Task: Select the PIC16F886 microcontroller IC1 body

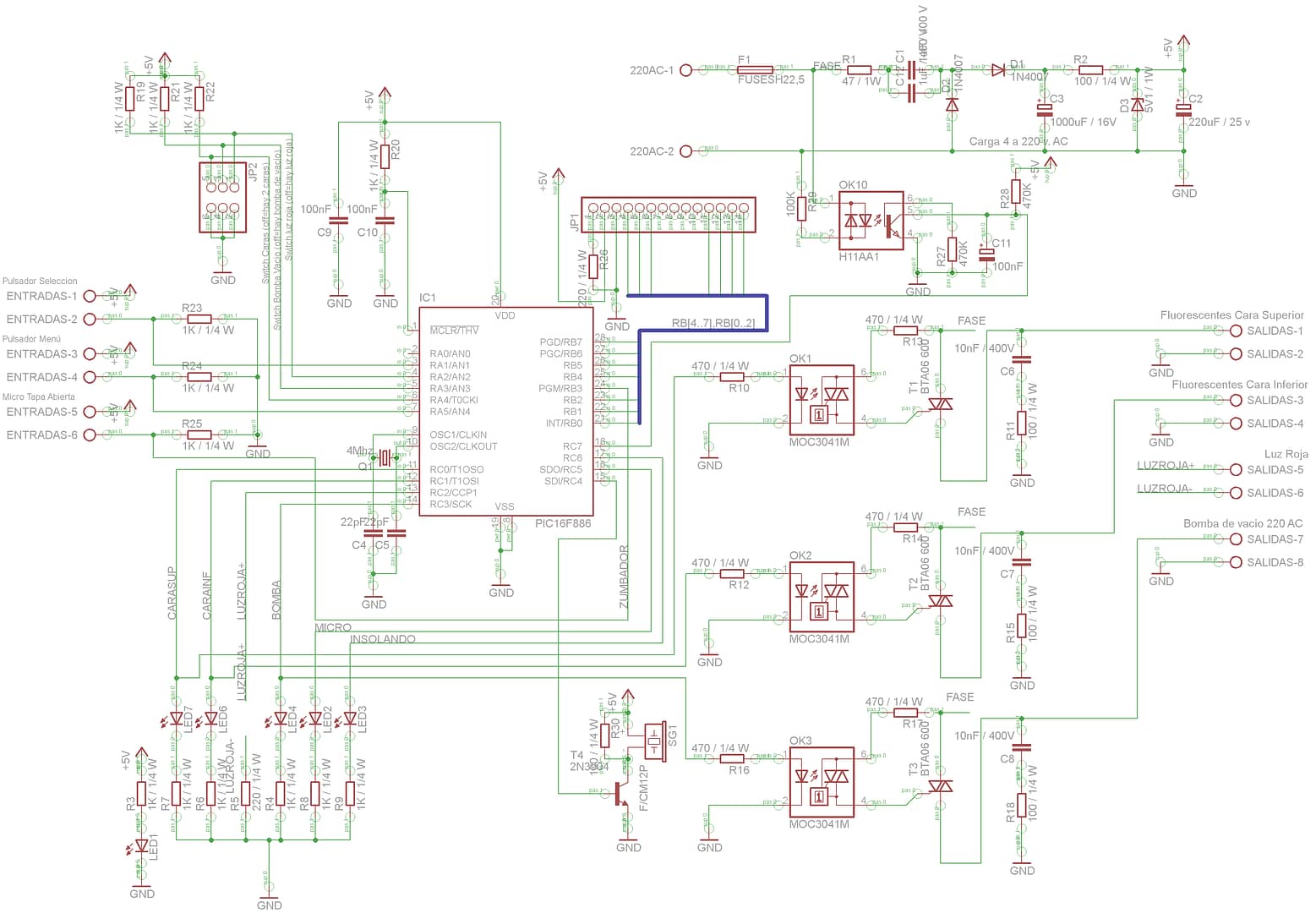Action: point(505,412)
